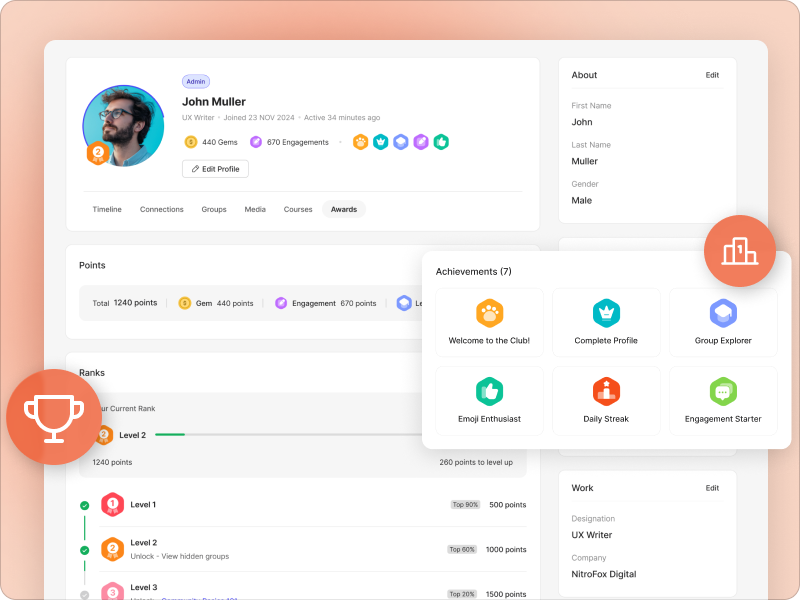Click the '260 points to level up' text
The width and height of the screenshot is (800, 600).
476,462
